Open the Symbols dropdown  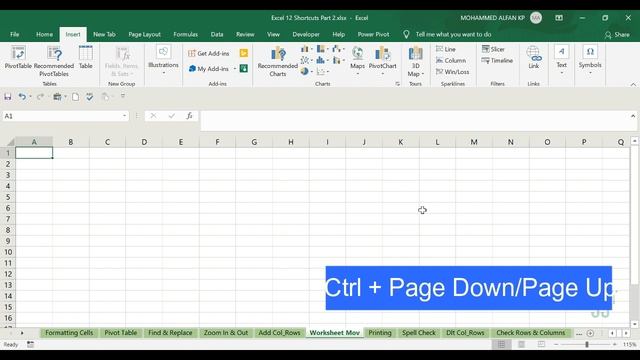(x=590, y=60)
